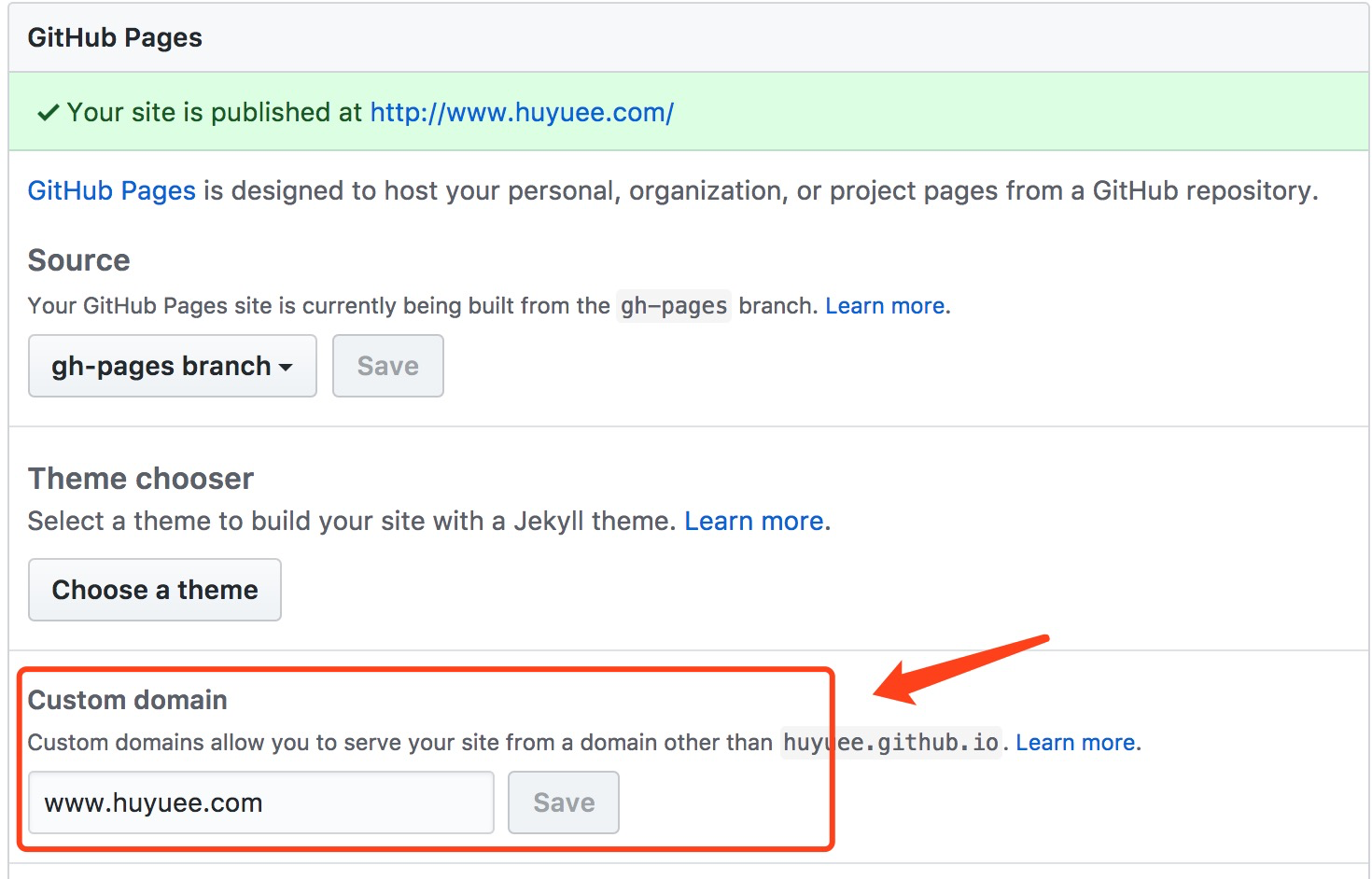Open the GitHub Pages documentation link
Screen dimensions: 1372x879
click(x=112, y=191)
